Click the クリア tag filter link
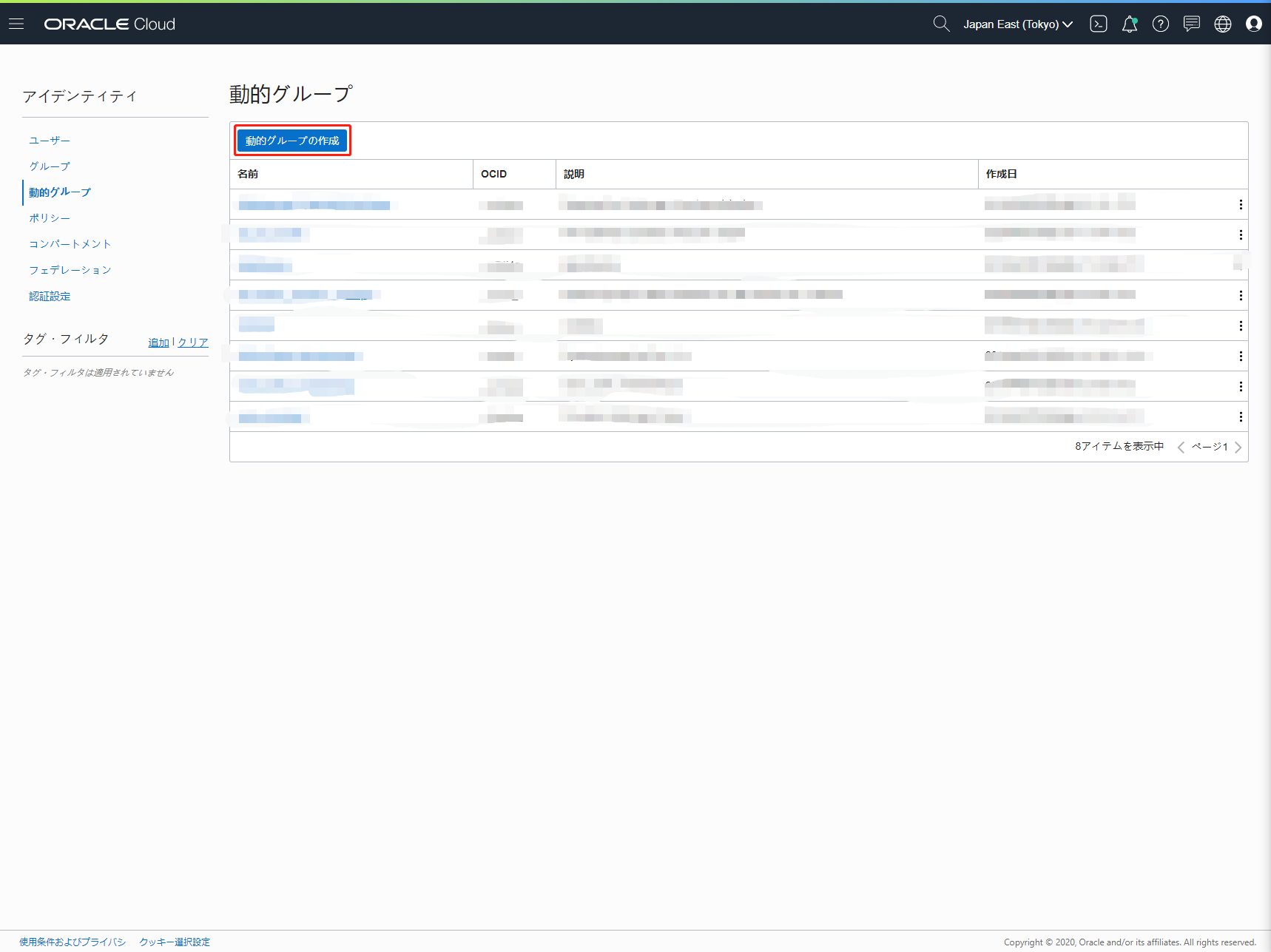The width and height of the screenshot is (1271, 952). 192,342
